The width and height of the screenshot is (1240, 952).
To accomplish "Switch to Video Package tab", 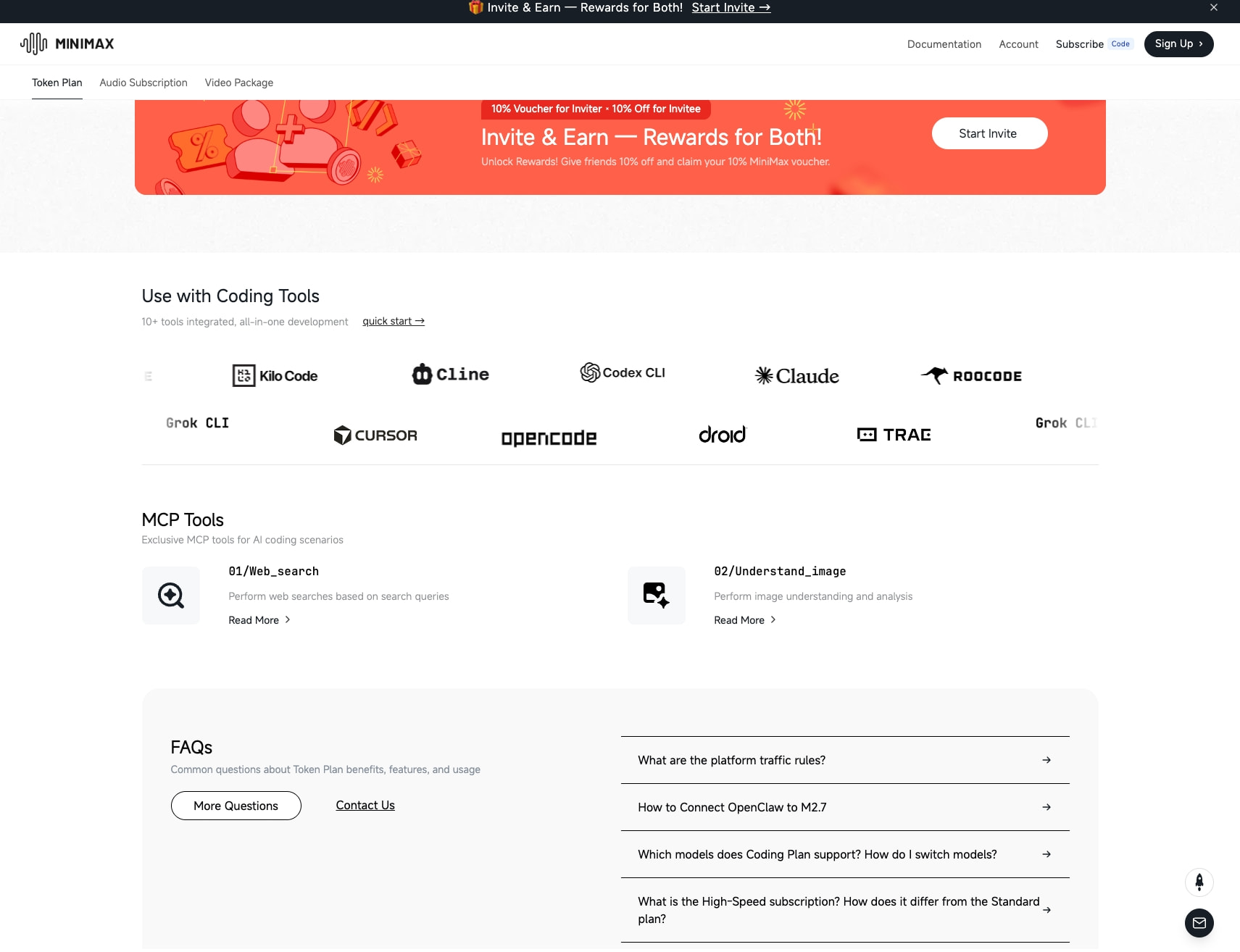I will click(x=239, y=83).
